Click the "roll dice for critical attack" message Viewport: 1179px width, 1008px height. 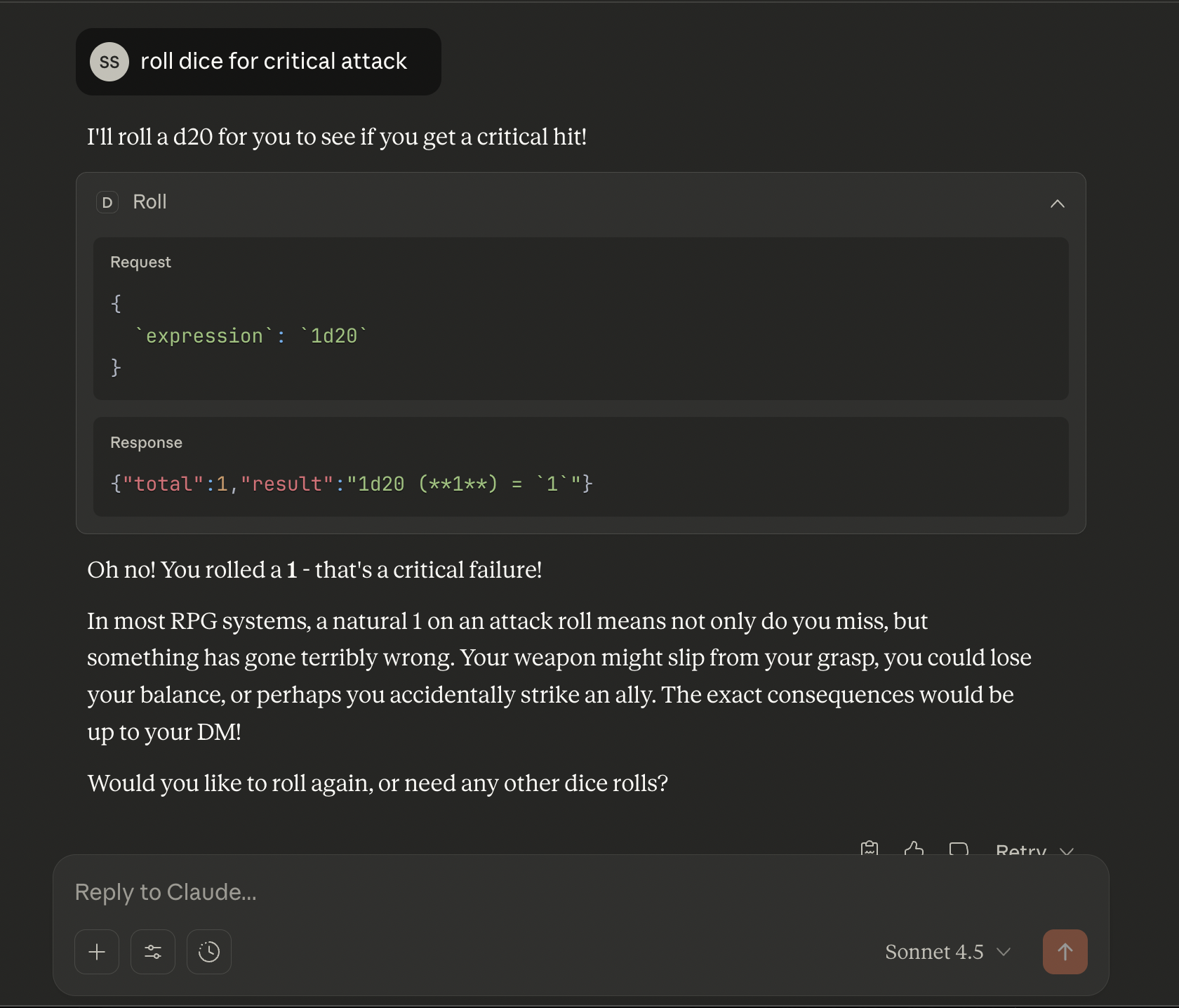pos(274,62)
